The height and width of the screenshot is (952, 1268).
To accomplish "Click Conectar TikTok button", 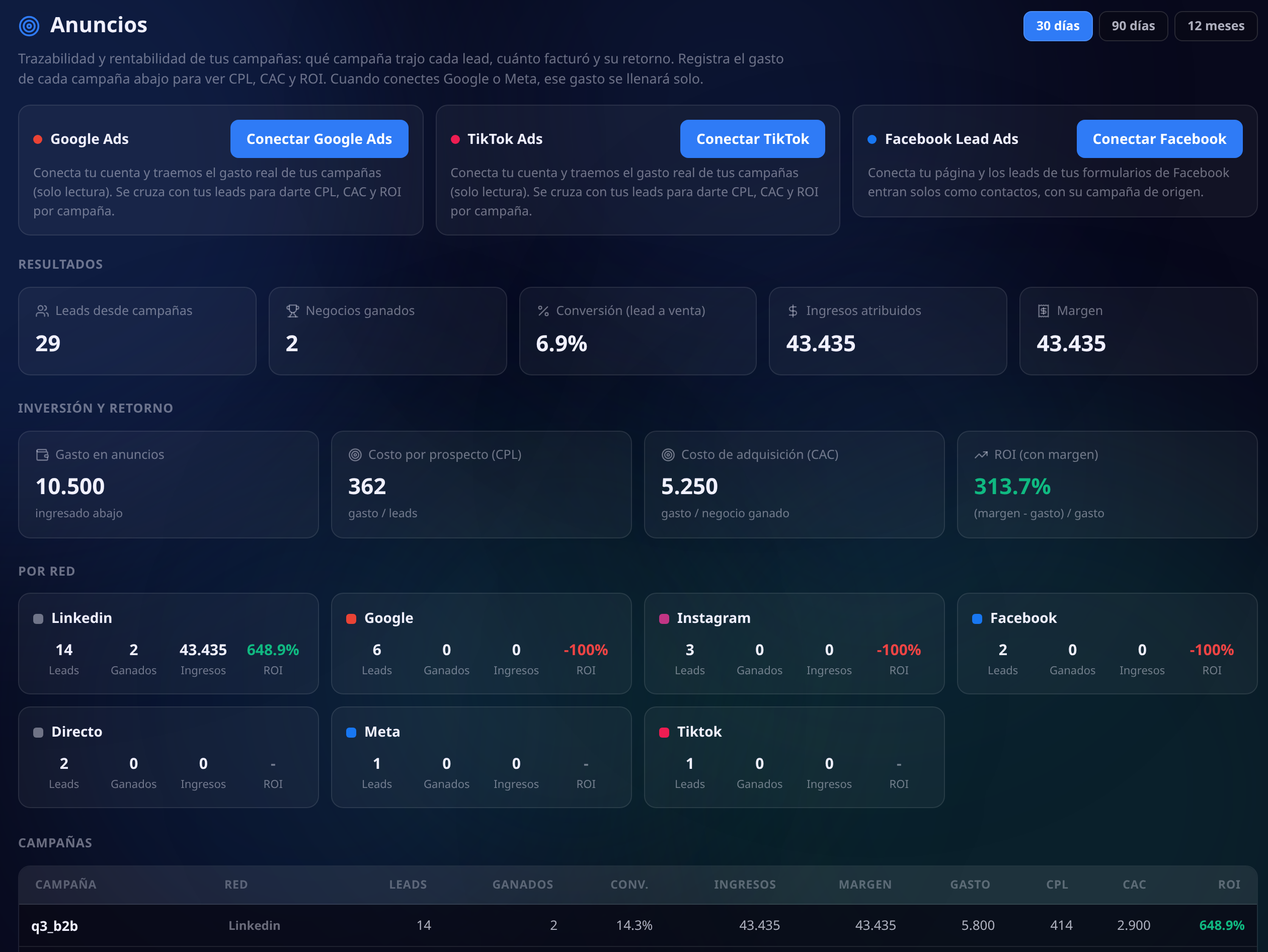I will coord(753,139).
